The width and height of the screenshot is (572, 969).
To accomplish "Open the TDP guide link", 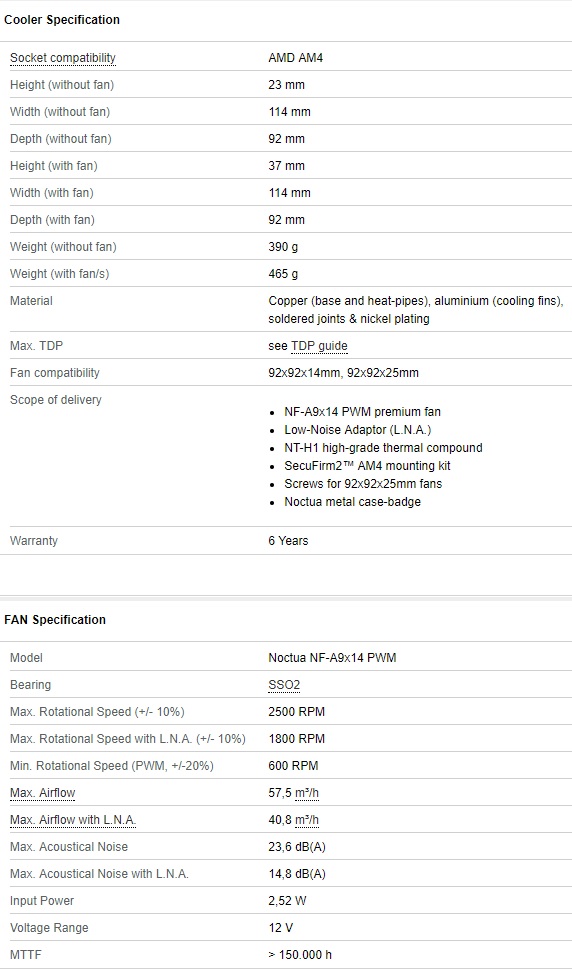I will coord(319,345).
